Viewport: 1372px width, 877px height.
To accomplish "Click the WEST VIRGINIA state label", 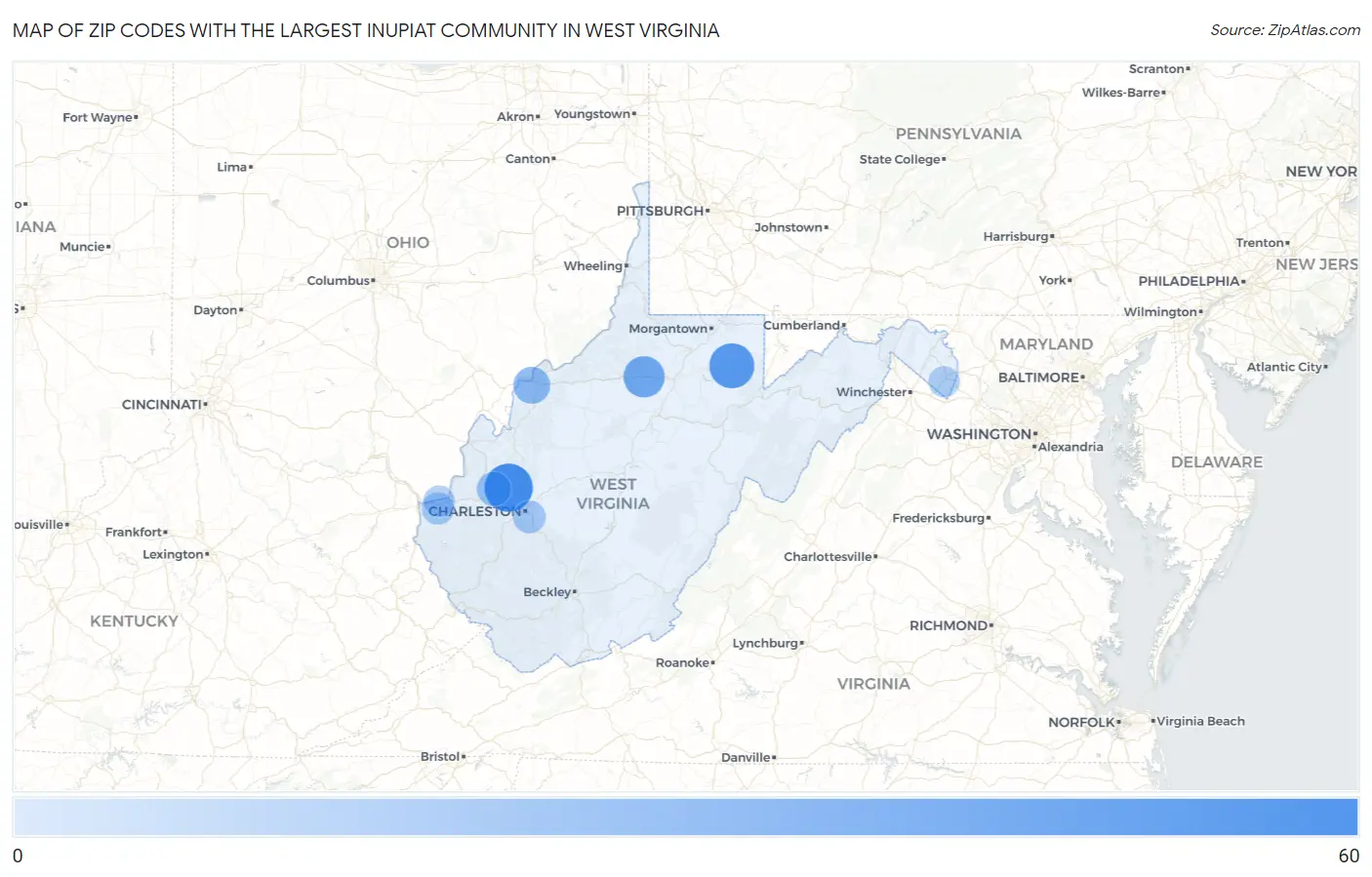I will tap(613, 494).
